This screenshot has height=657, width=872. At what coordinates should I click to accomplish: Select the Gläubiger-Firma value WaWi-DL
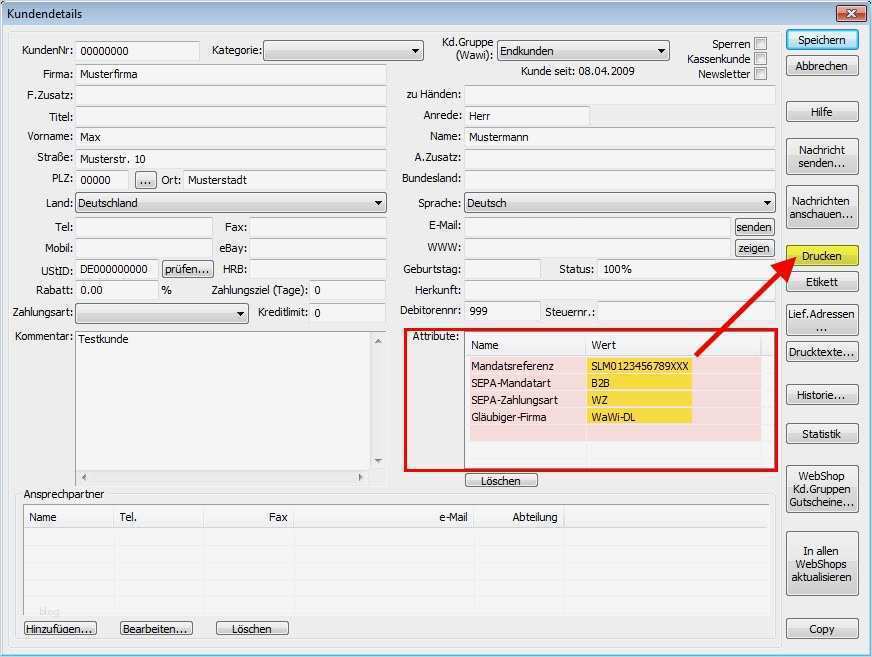(639, 417)
